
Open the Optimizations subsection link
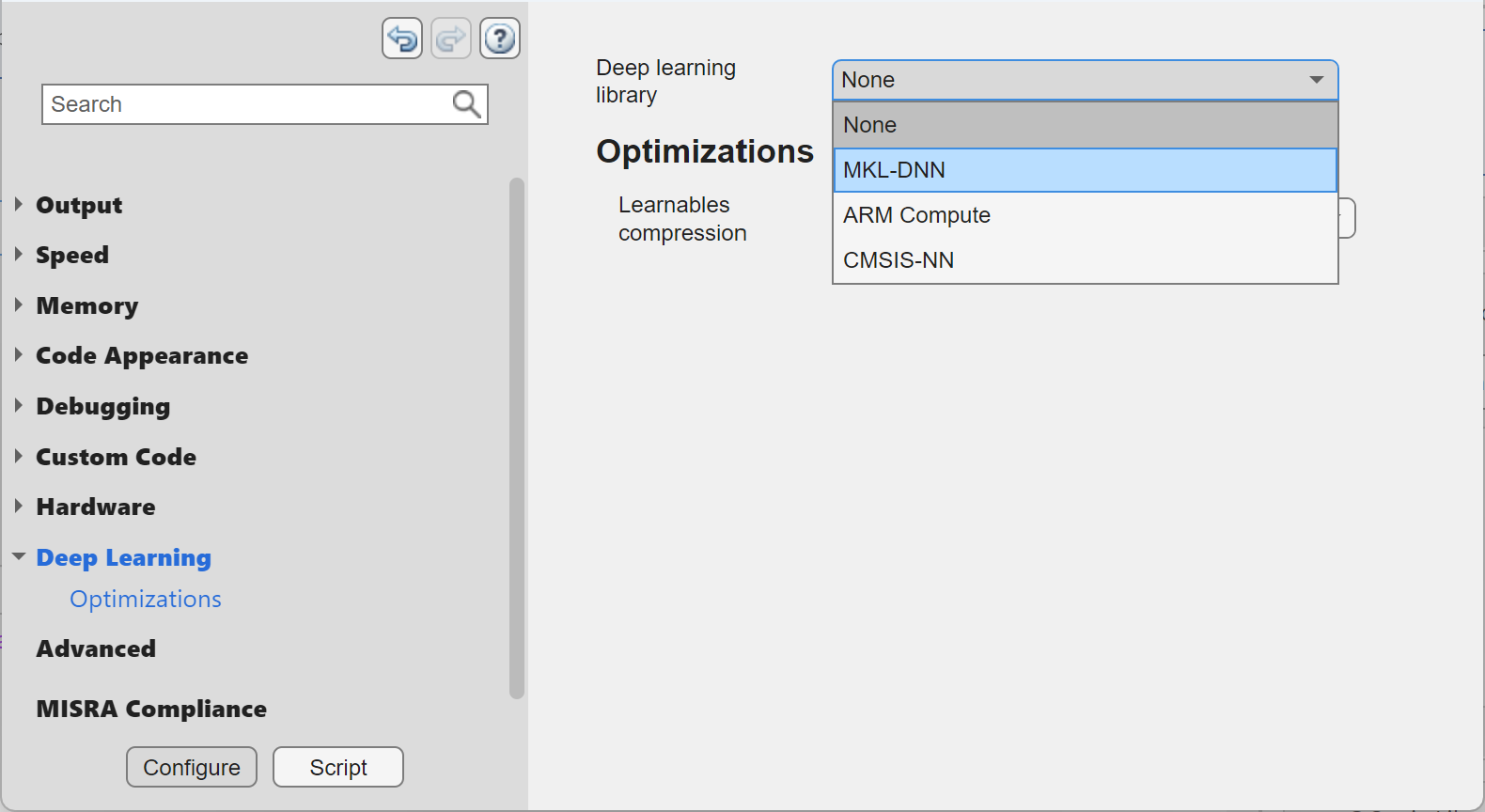click(x=146, y=600)
